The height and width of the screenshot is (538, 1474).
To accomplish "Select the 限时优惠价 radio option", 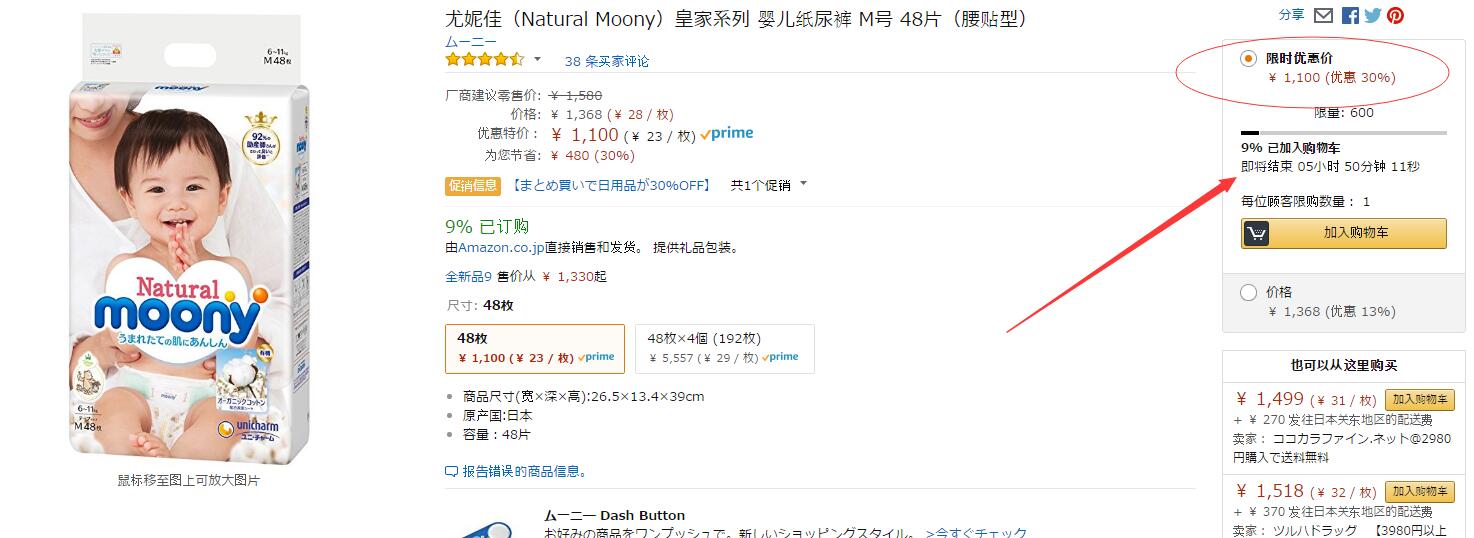I will 1248,59.
